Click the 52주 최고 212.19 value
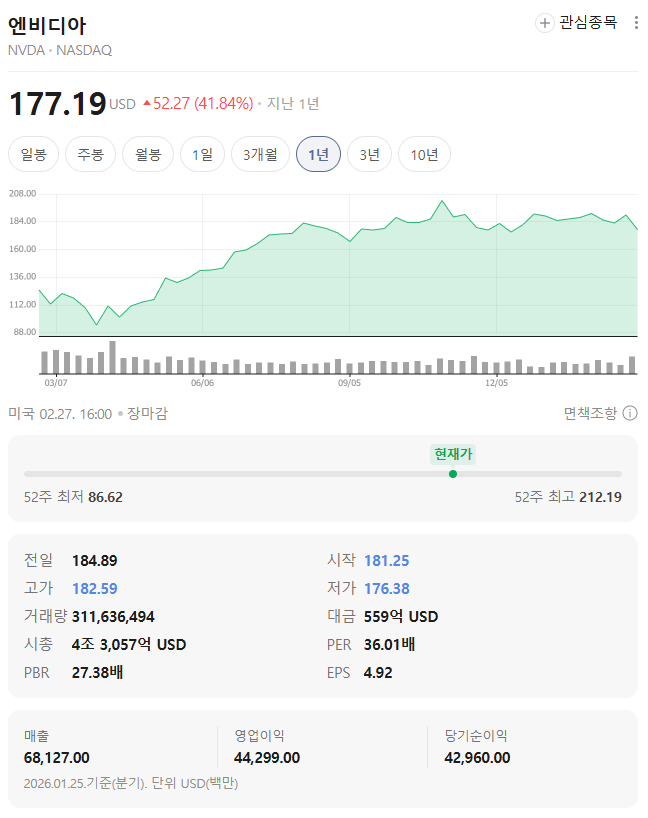 point(601,497)
